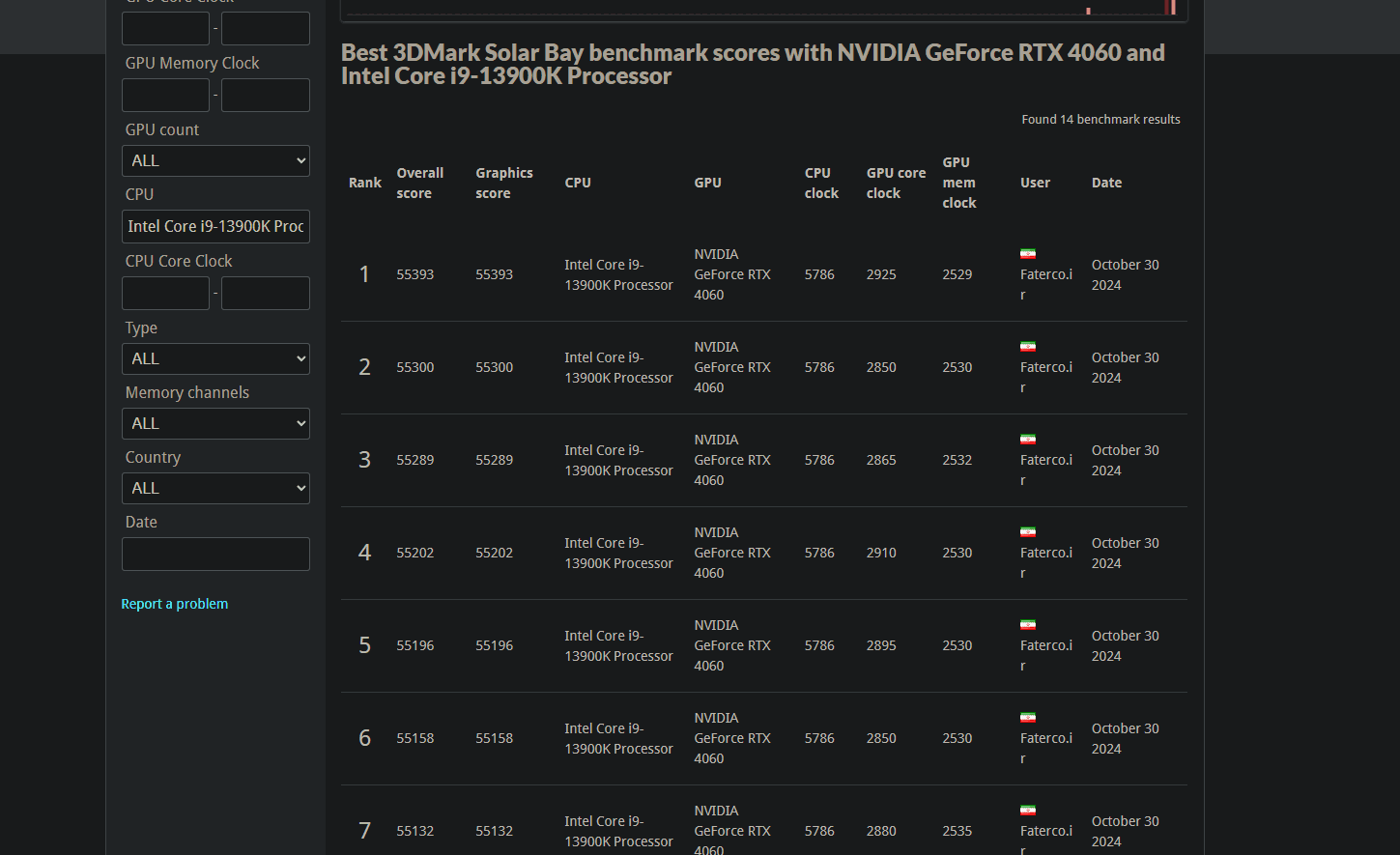1400x855 pixels.
Task: Click the GPU Memory Clock minimum field
Action: pos(165,95)
